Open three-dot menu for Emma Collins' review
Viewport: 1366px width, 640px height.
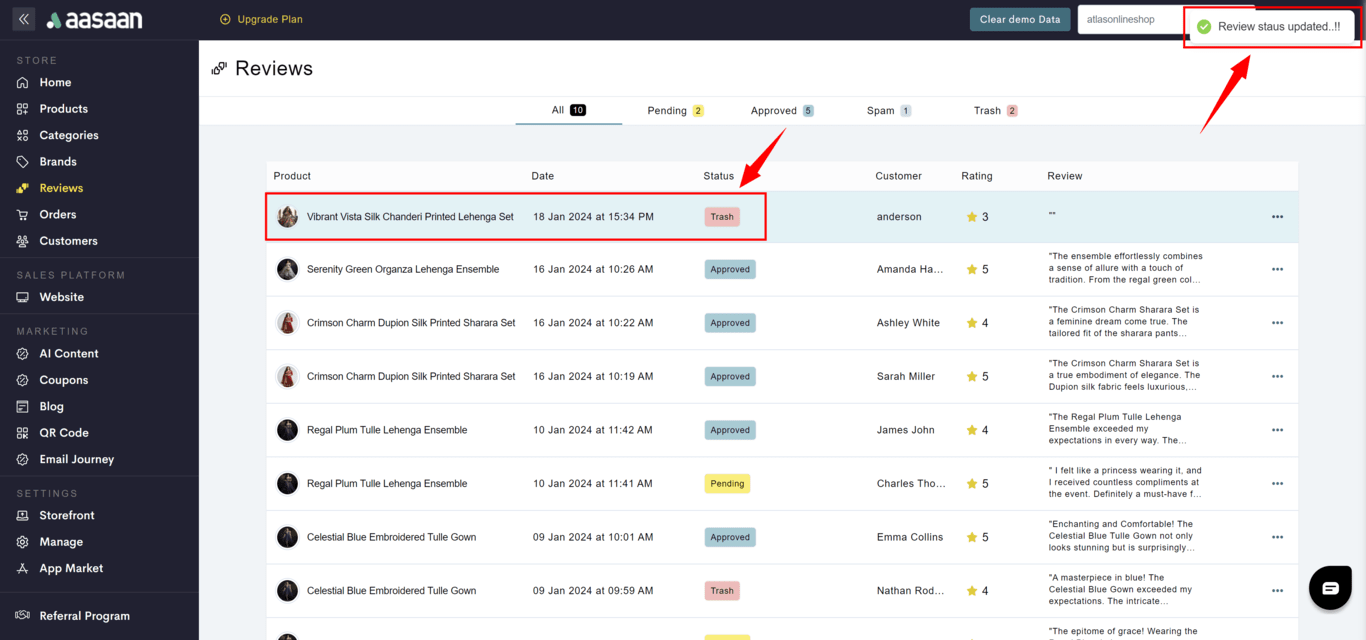pyautogui.click(x=1277, y=537)
